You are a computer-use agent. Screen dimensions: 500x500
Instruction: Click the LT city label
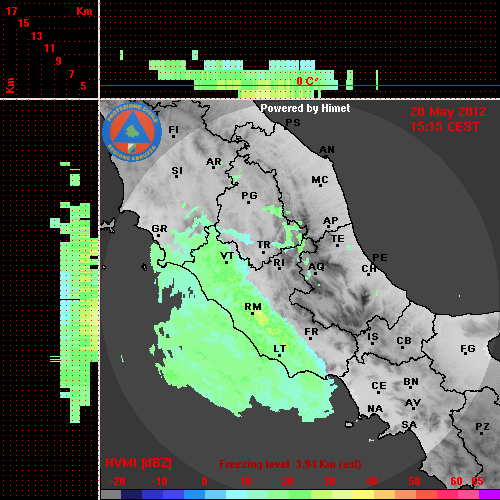click(x=280, y=349)
